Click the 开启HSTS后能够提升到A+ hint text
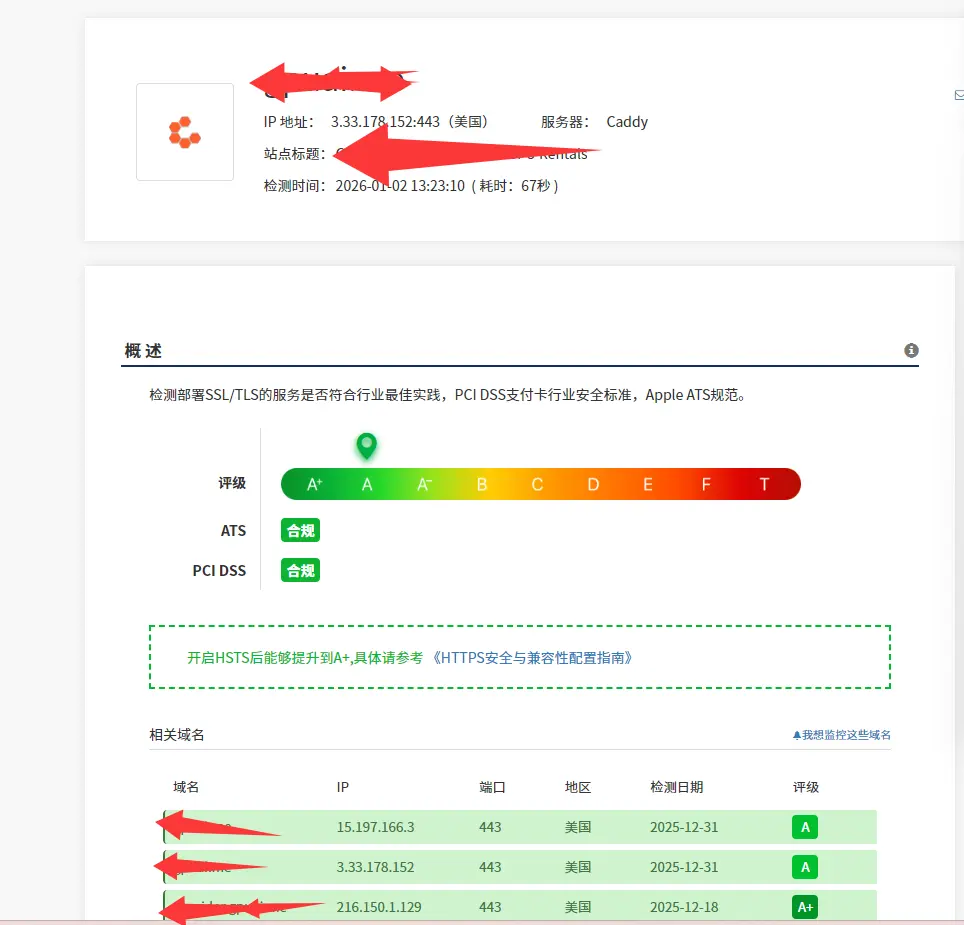Image resolution: width=964 pixels, height=925 pixels. [305, 658]
